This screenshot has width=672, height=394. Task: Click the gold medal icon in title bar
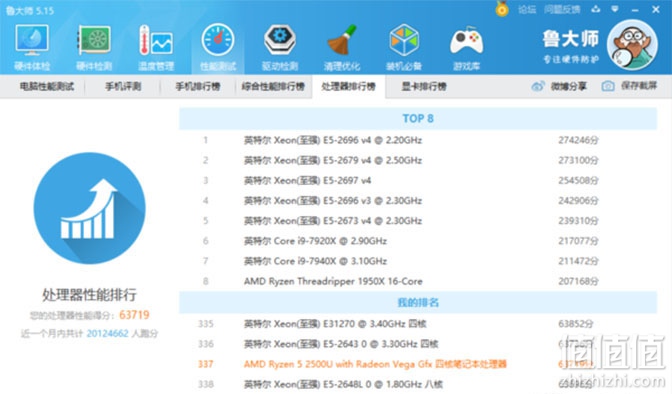(x=502, y=9)
